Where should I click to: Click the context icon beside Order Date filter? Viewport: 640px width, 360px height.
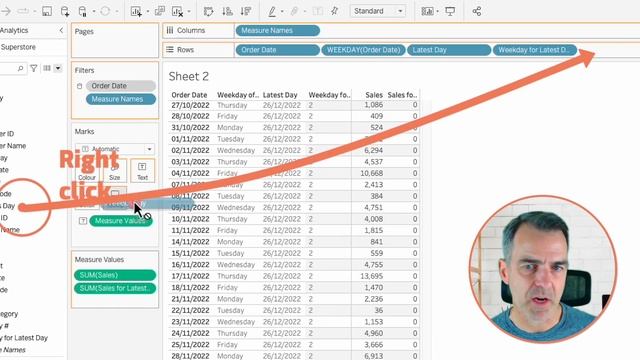tap(79, 86)
